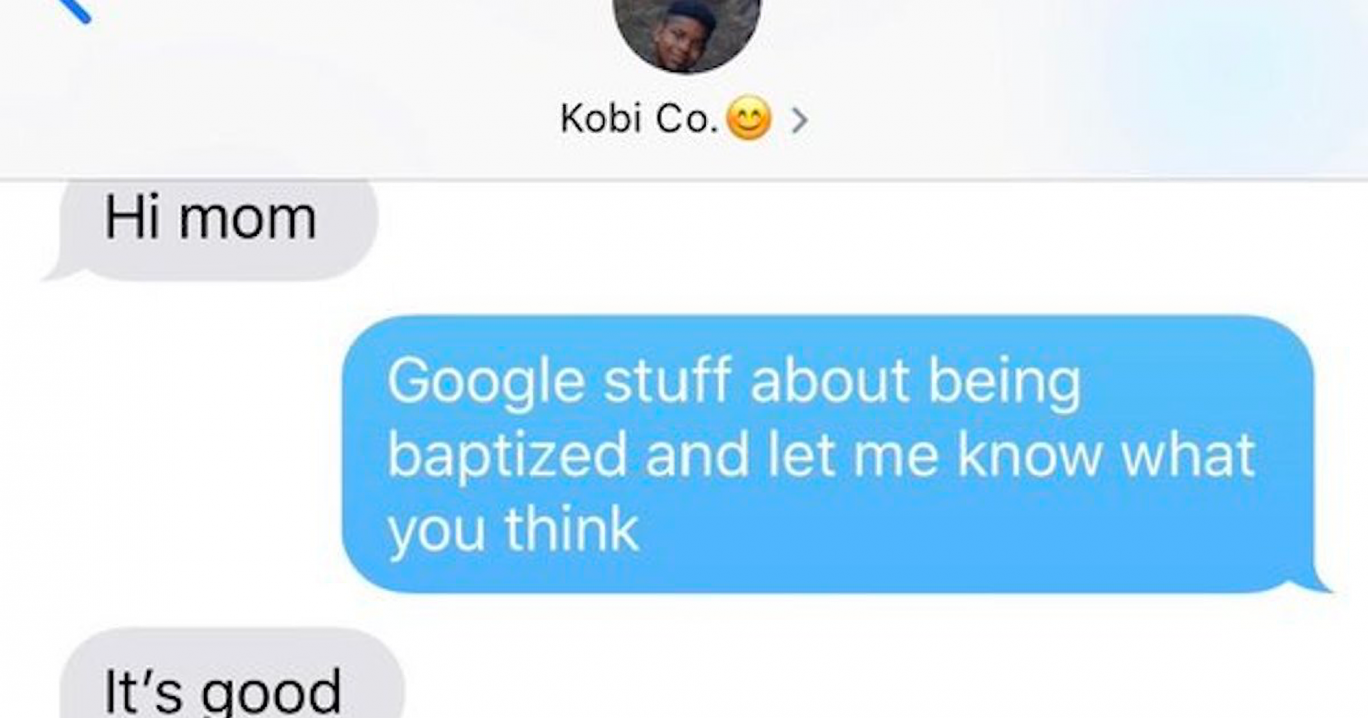Image resolution: width=1368 pixels, height=718 pixels.
Task: Select the "Hi mom" message bubble
Action: pyautogui.click(x=212, y=228)
